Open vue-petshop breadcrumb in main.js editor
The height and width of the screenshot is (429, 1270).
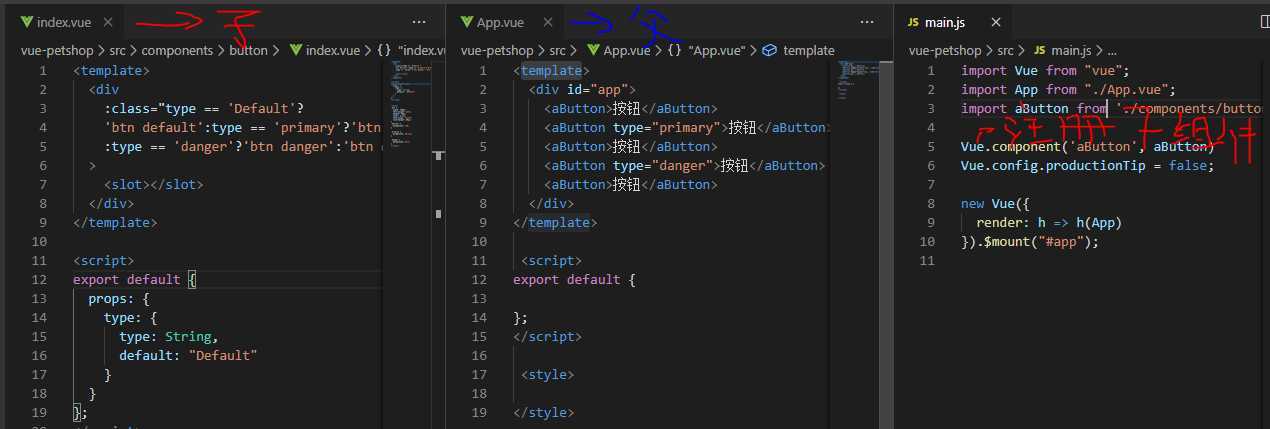[x=944, y=50]
